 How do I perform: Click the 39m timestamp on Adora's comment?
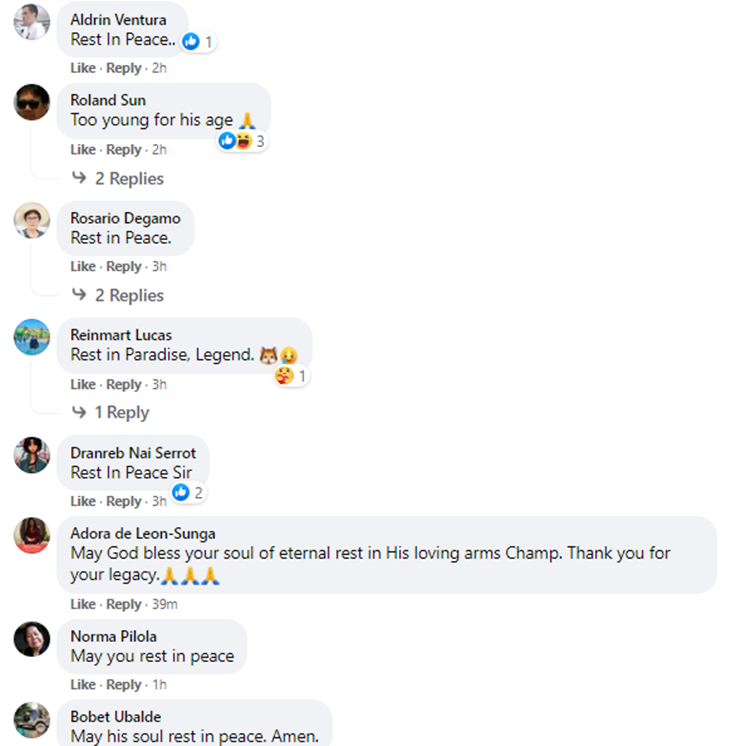tap(164, 604)
